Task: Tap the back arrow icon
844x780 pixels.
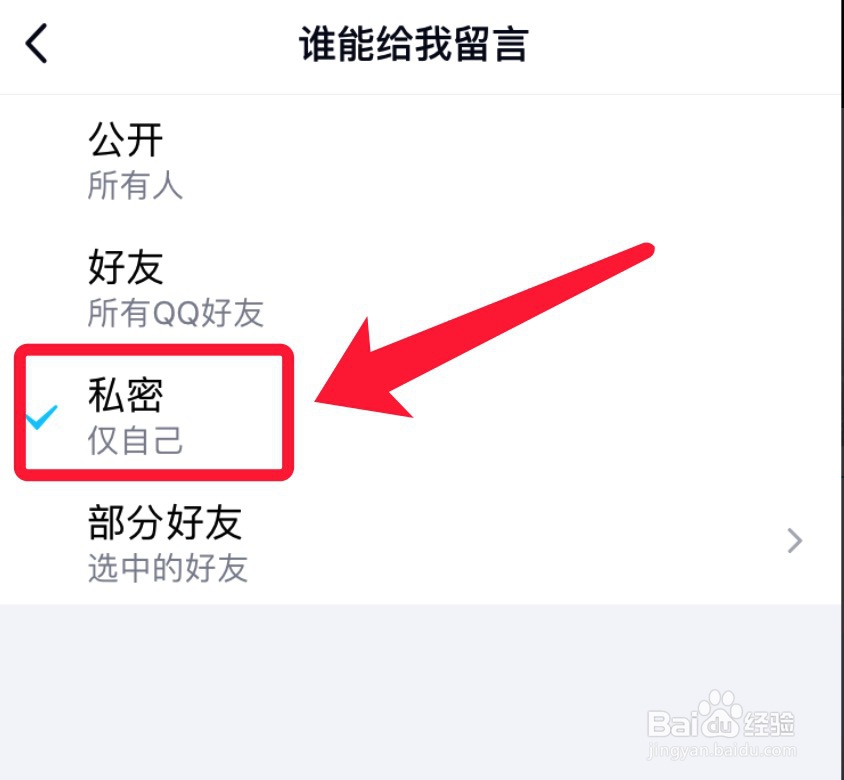Action: click(37, 44)
